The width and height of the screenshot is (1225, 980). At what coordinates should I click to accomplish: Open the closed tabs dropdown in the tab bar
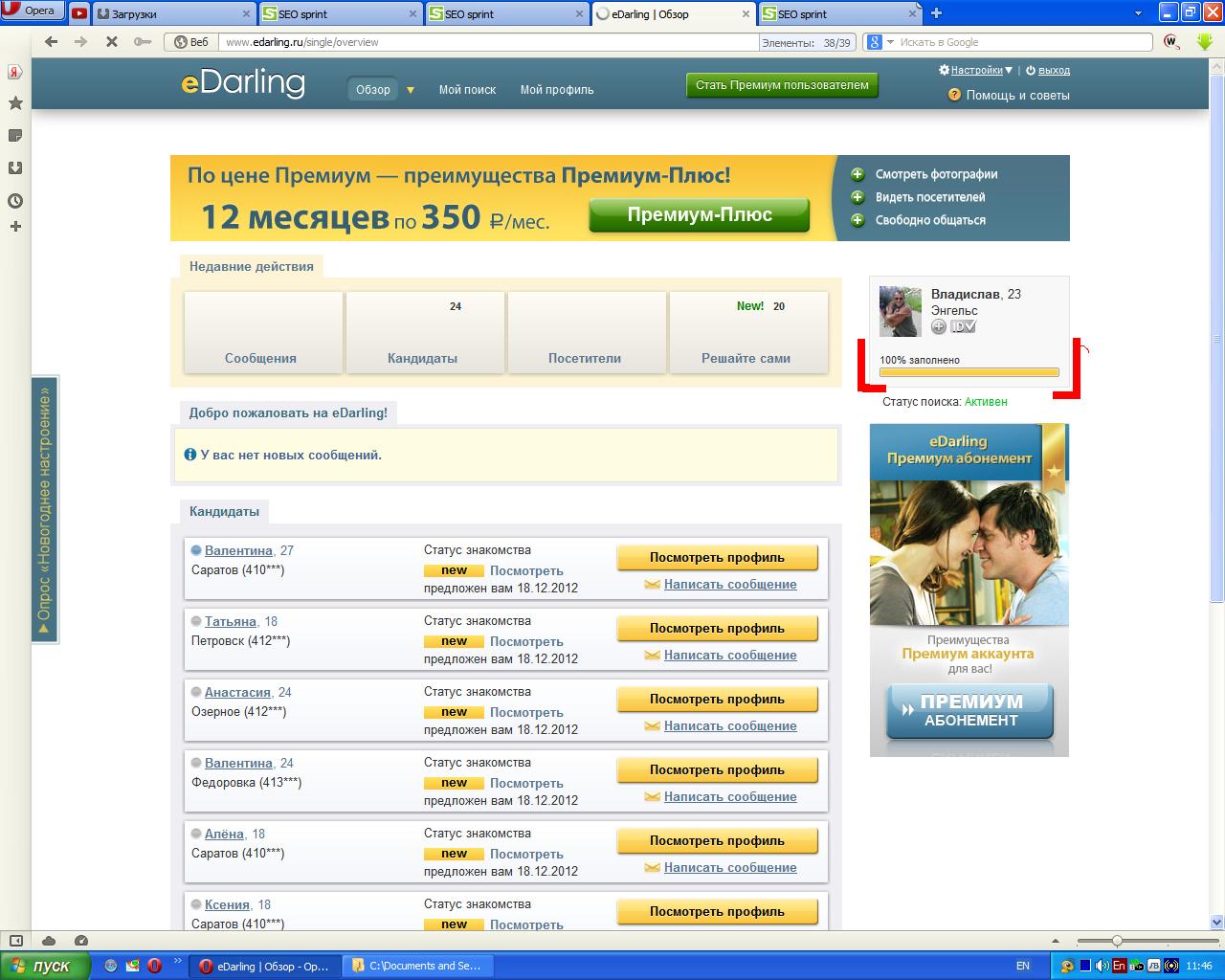[x=1138, y=13]
